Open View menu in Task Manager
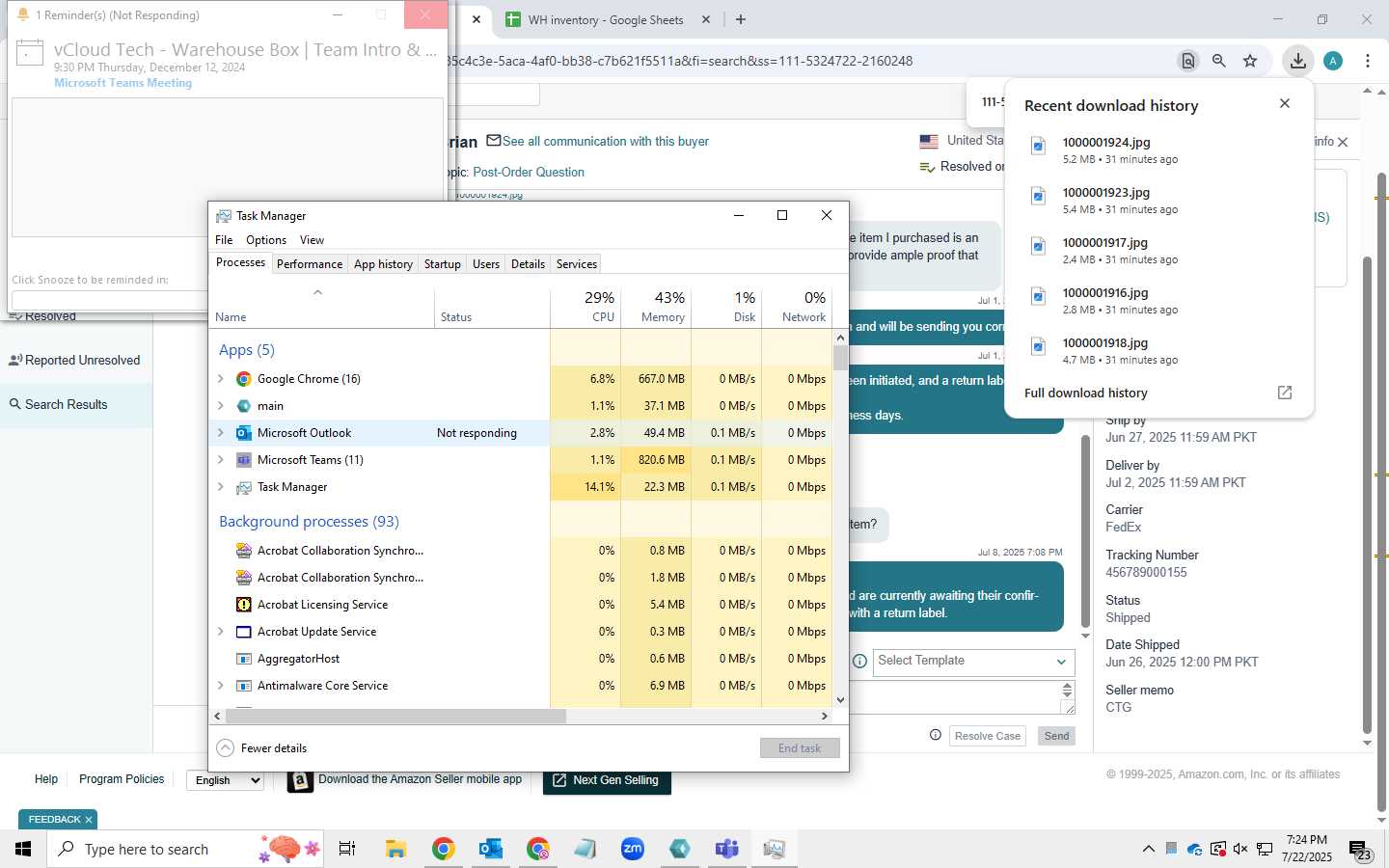 coord(312,240)
